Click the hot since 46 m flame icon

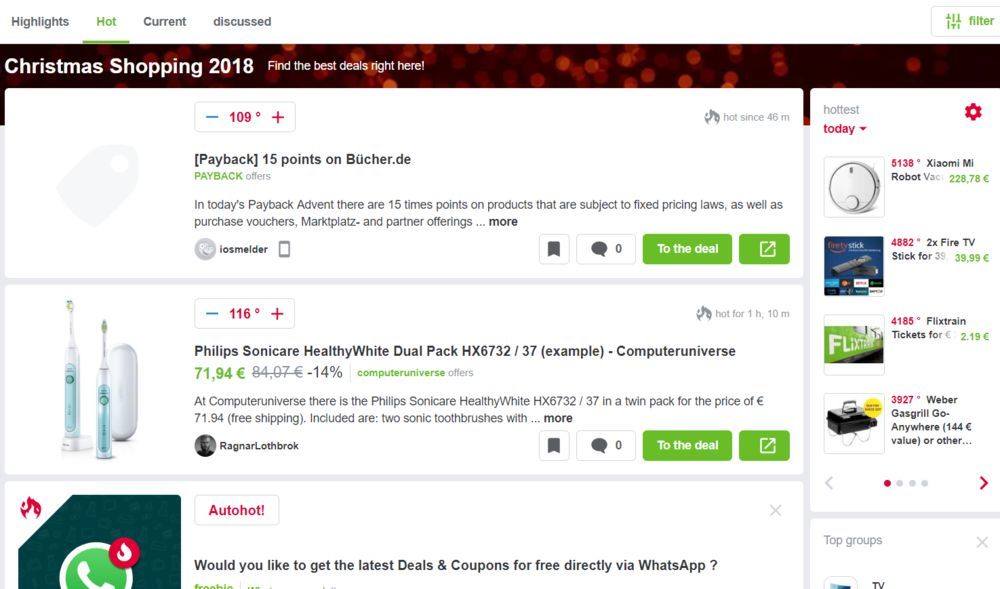(712, 117)
